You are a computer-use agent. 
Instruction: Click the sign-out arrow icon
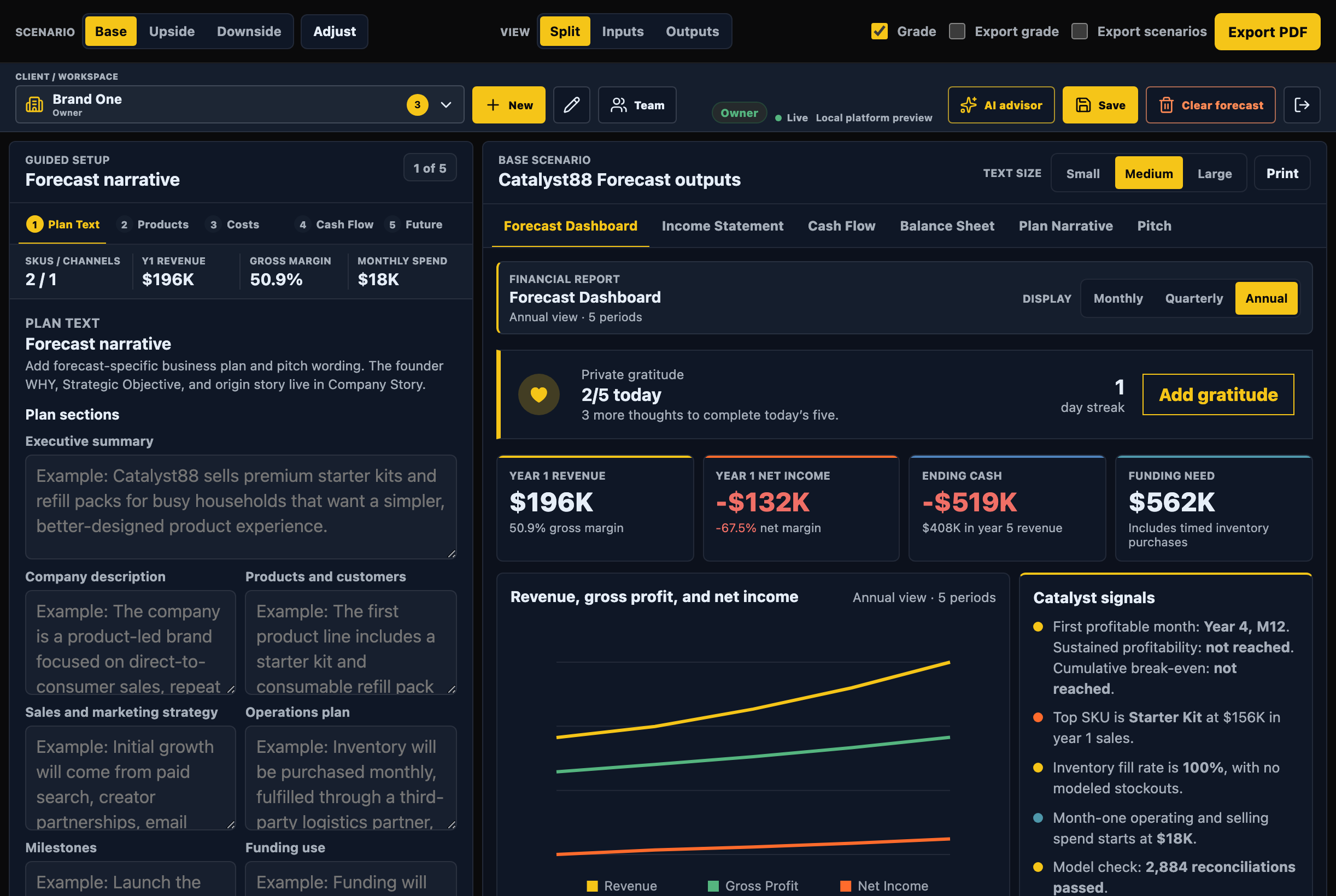click(1301, 105)
